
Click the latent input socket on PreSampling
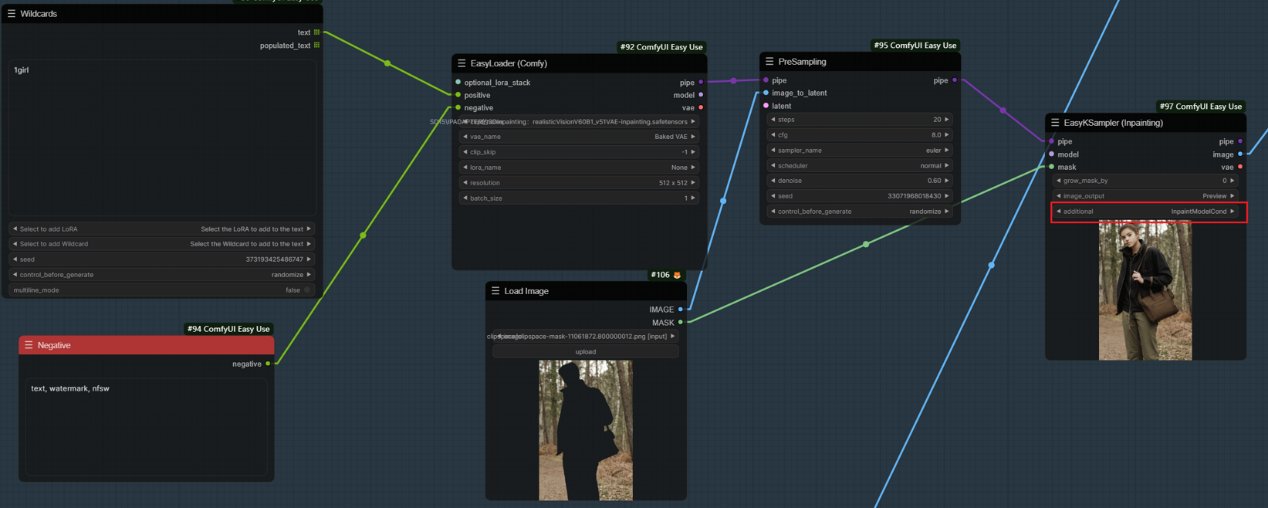point(766,105)
